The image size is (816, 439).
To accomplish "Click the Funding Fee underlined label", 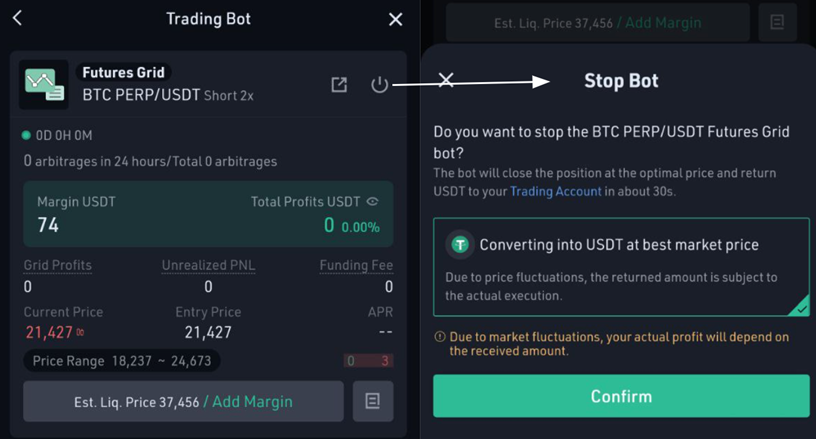I will coord(356,265).
